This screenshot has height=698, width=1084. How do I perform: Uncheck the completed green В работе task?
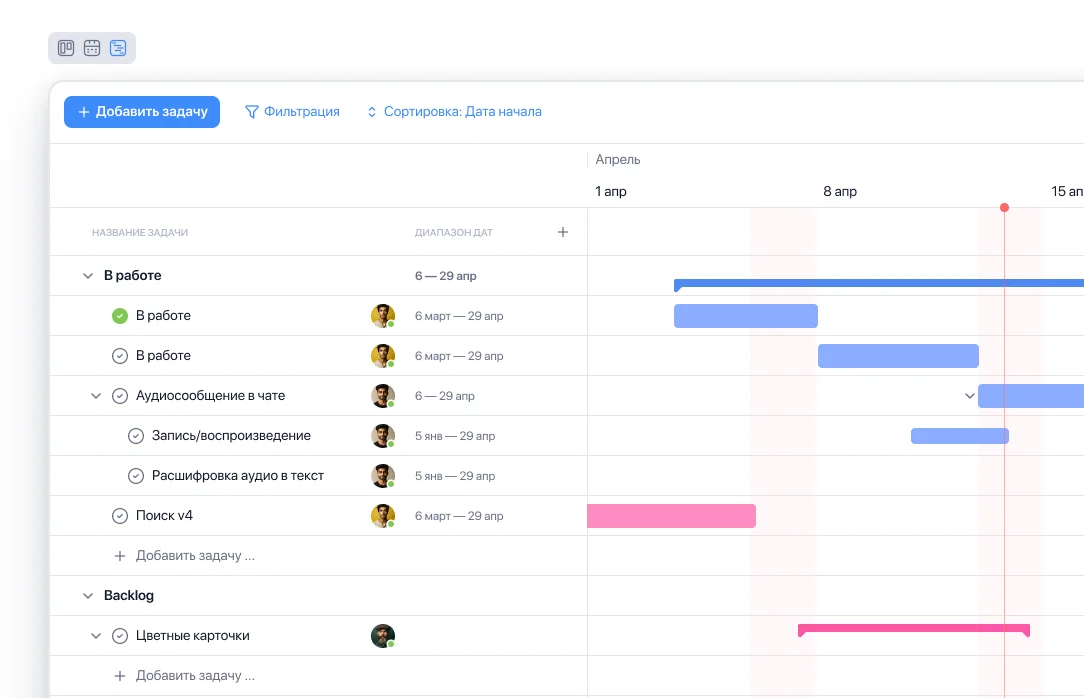pos(120,316)
